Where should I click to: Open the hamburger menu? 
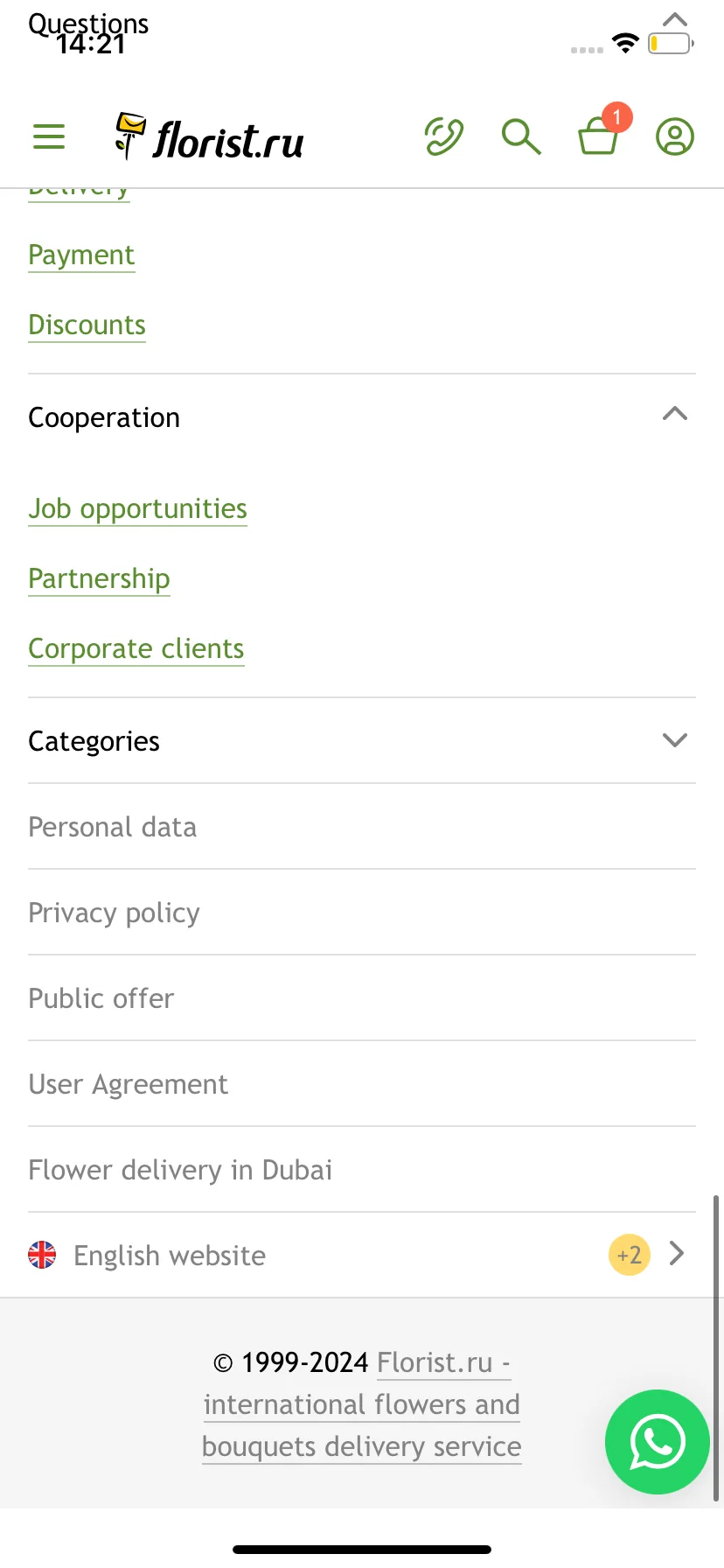(x=49, y=136)
